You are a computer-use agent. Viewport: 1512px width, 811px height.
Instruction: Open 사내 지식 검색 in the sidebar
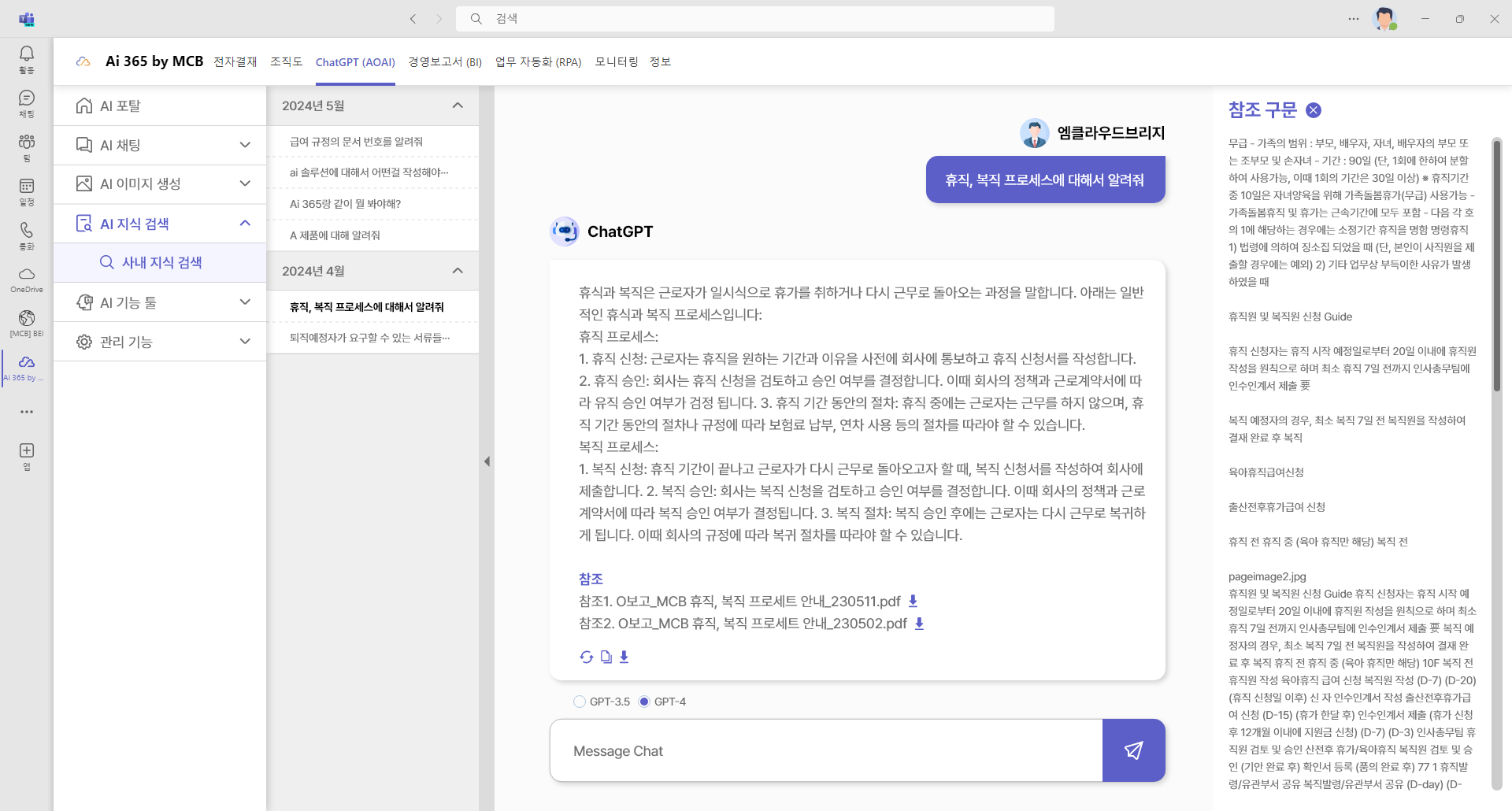coord(161,262)
